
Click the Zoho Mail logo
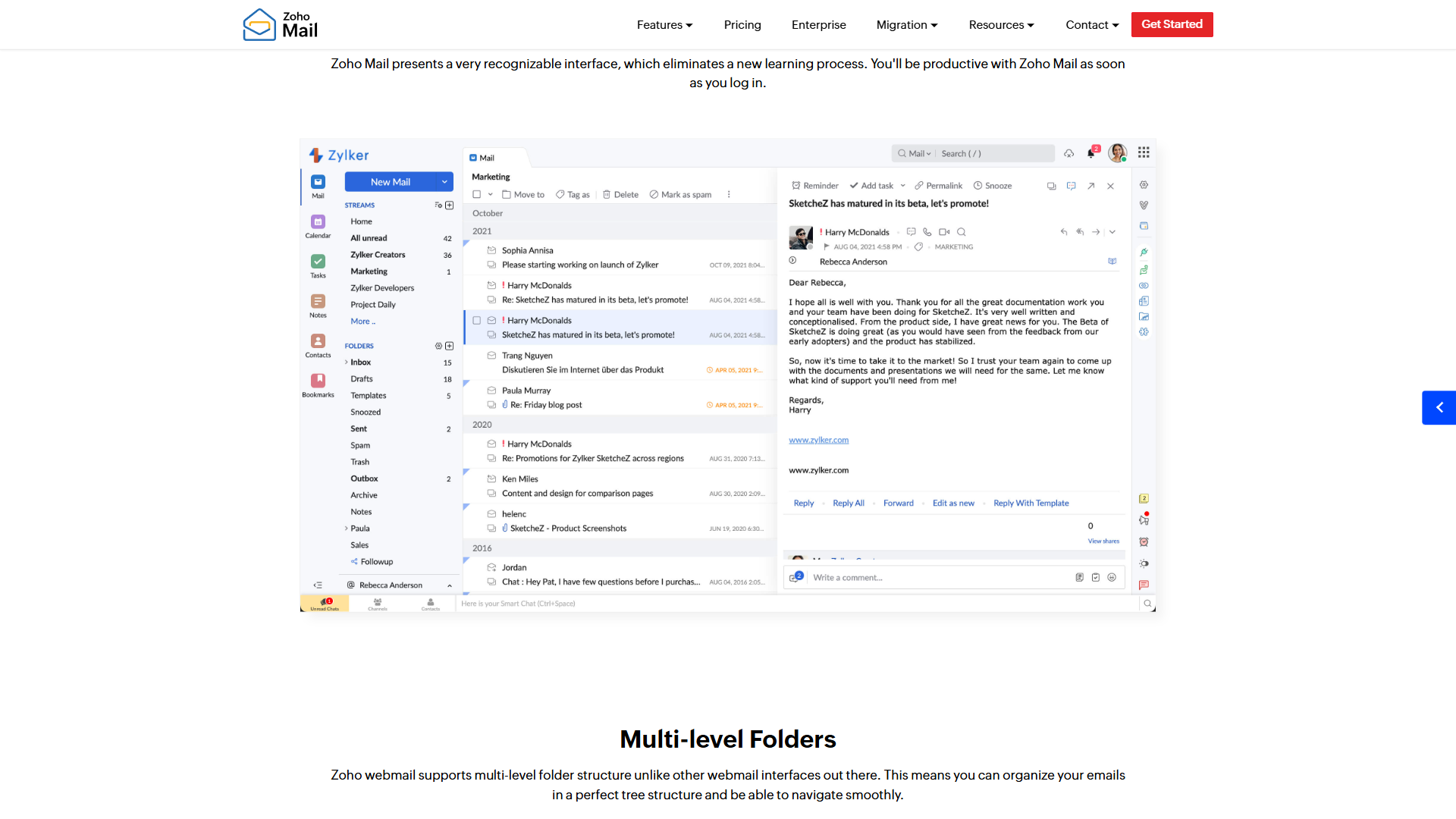[280, 25]
